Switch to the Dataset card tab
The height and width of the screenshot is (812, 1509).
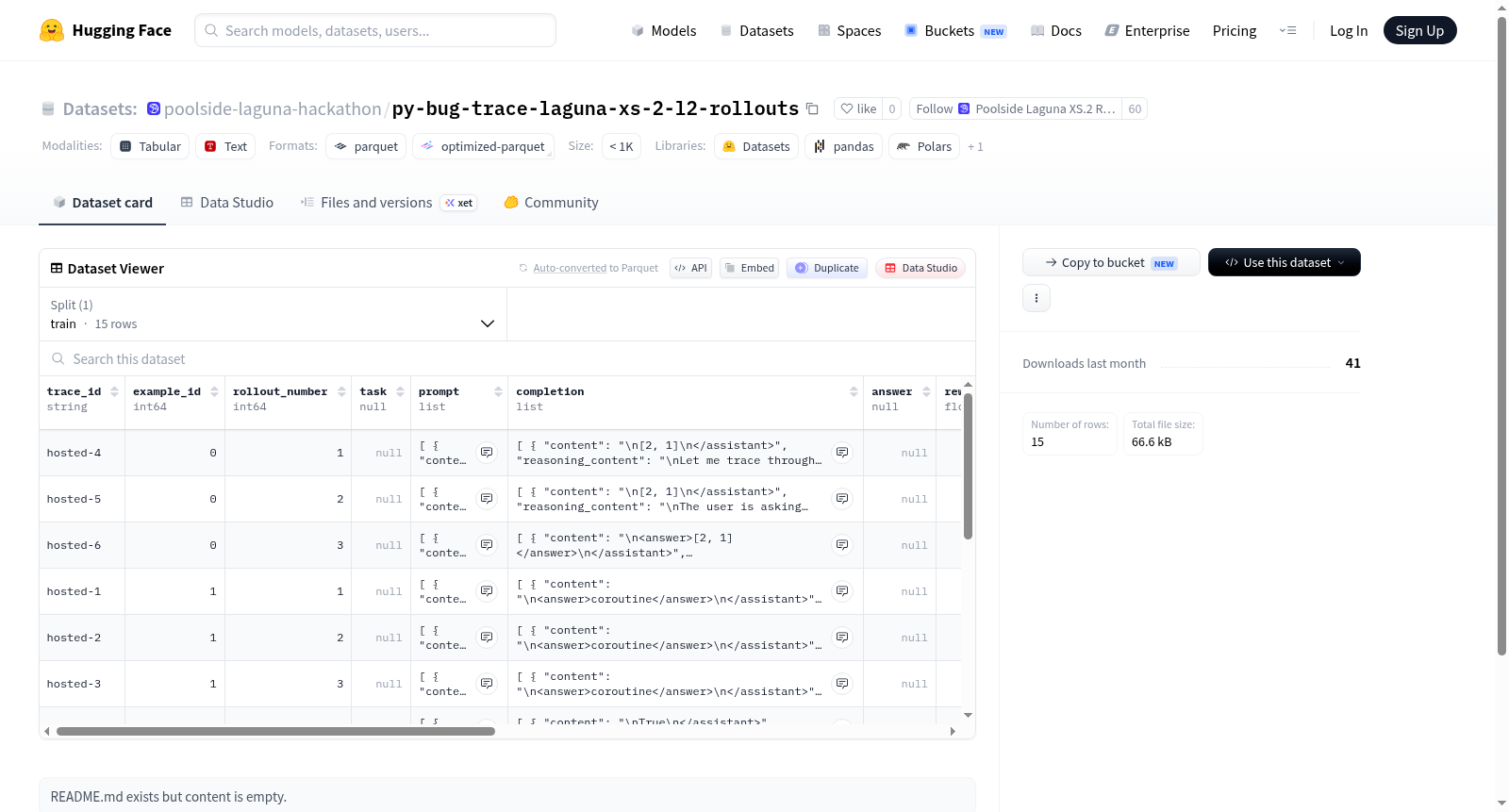click(x=103, y=203)
